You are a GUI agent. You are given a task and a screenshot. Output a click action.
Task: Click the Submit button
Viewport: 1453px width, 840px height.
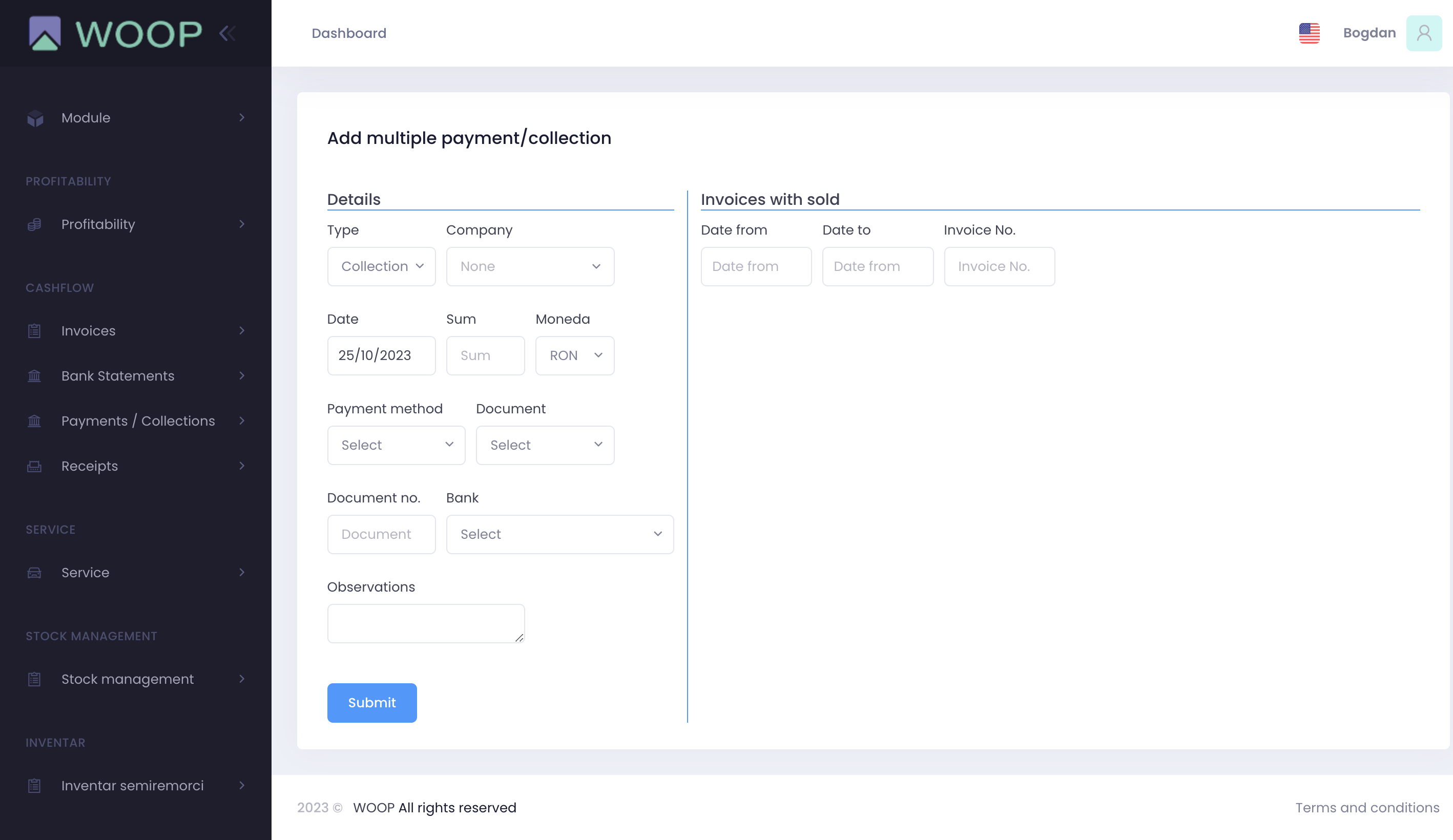click(x=372, y=703)
